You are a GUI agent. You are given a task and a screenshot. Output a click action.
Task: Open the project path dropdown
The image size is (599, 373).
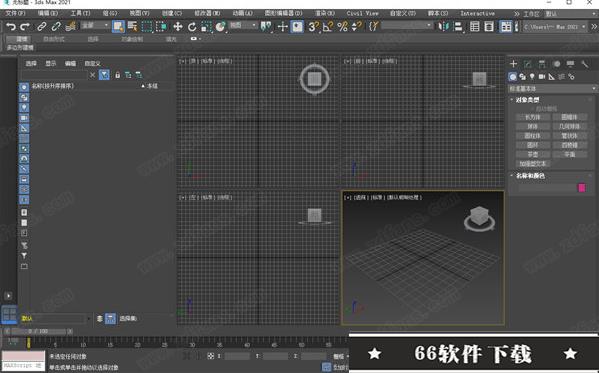tap(554, 27)
